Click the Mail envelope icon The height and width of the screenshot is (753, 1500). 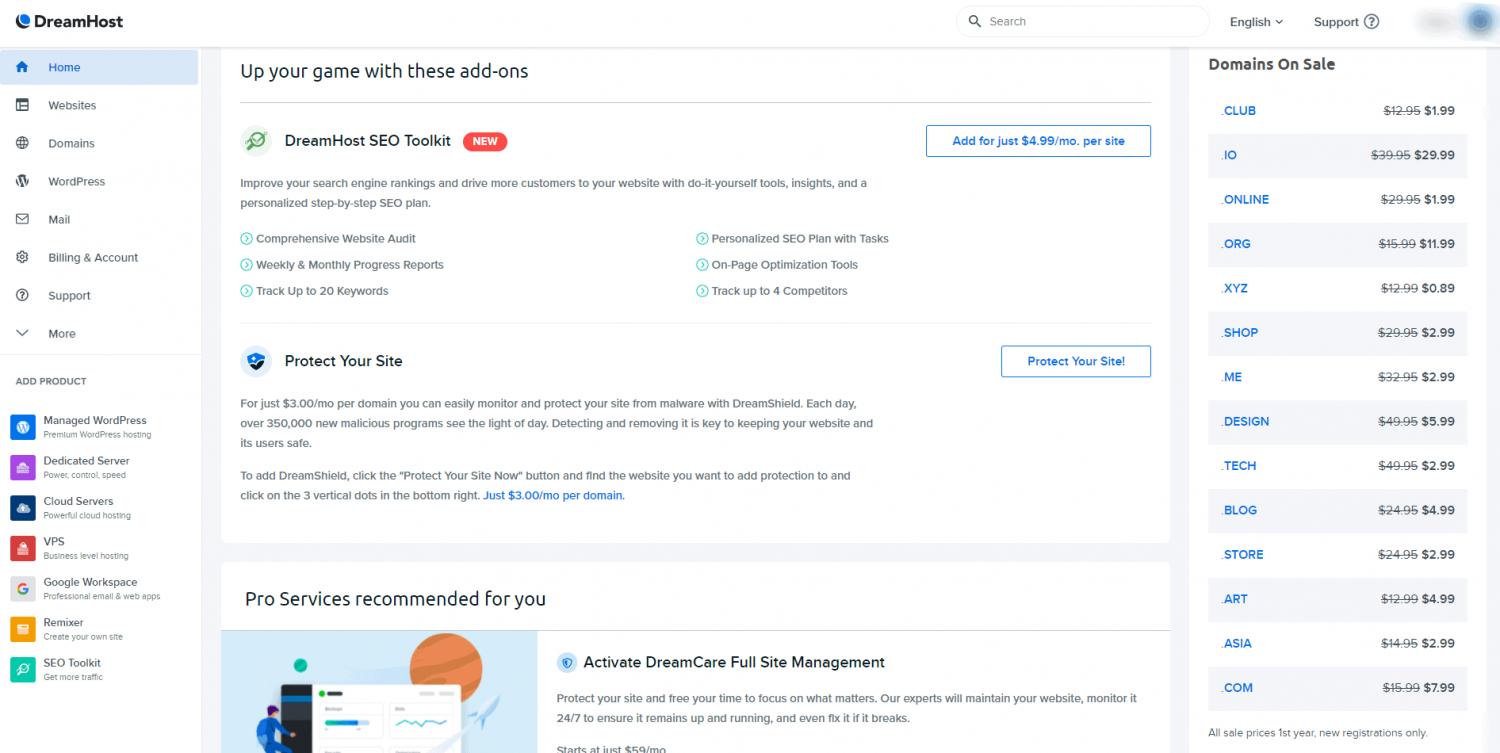click(x=22, y=219)
